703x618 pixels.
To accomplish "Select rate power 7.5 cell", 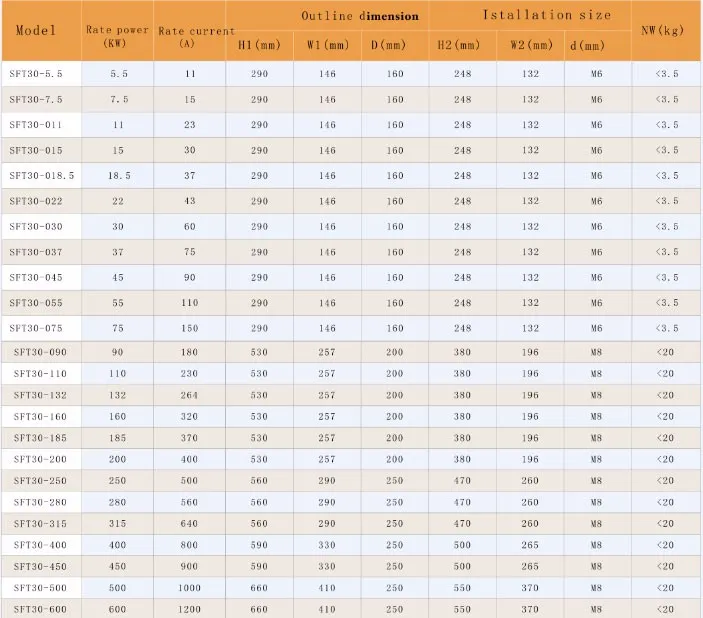I will [119, 100].
